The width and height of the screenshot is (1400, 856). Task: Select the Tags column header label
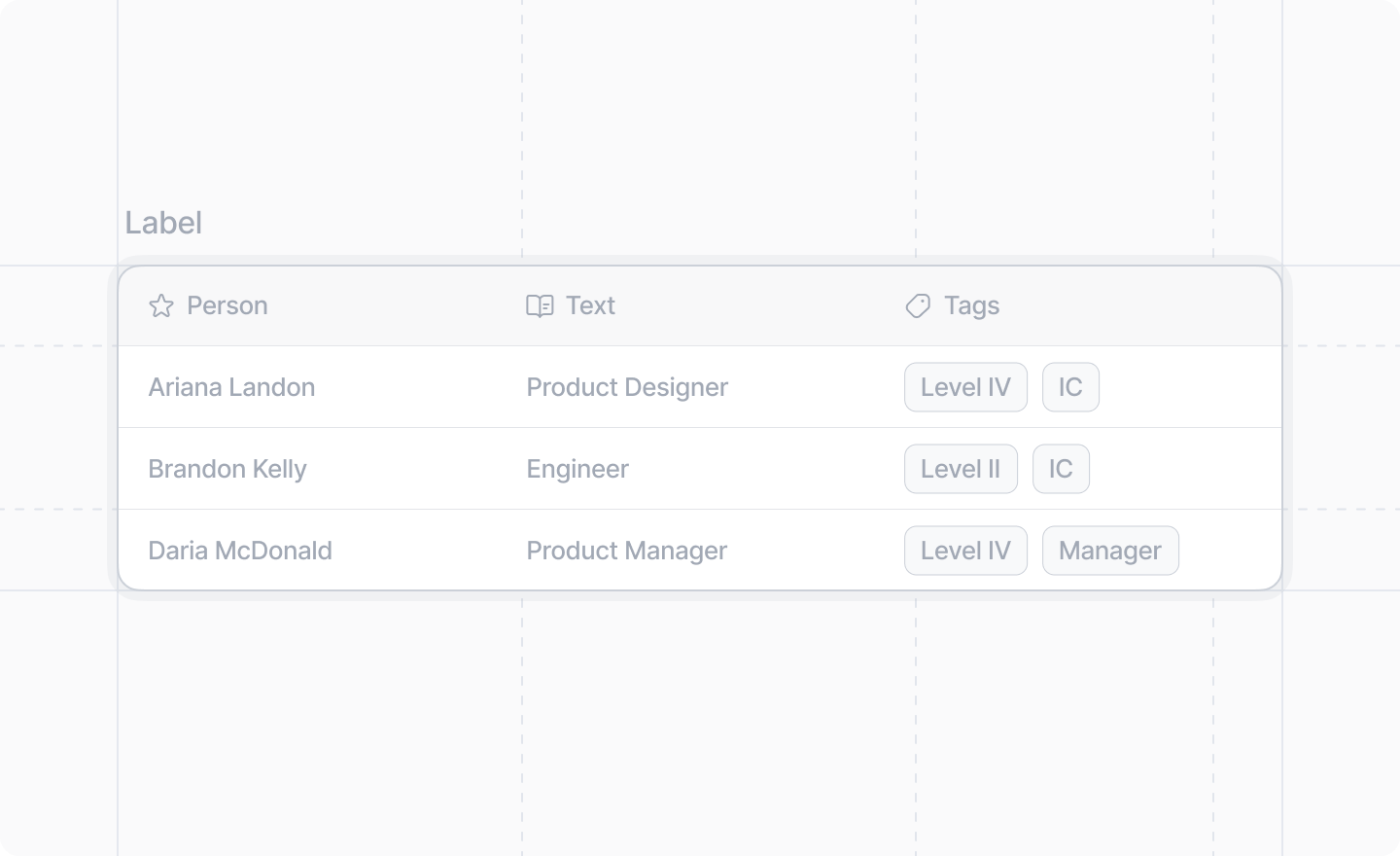point(971,305)
